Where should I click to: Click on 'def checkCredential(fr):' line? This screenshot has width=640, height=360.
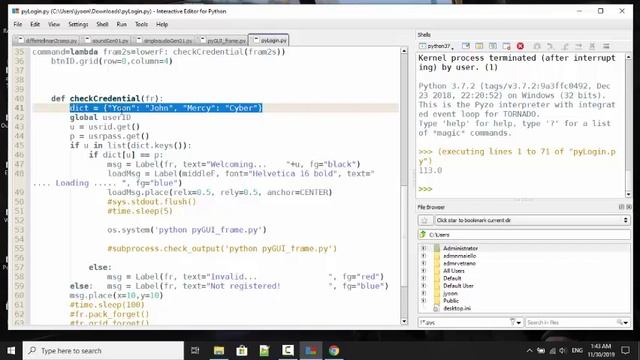click(x=107, y=98)
